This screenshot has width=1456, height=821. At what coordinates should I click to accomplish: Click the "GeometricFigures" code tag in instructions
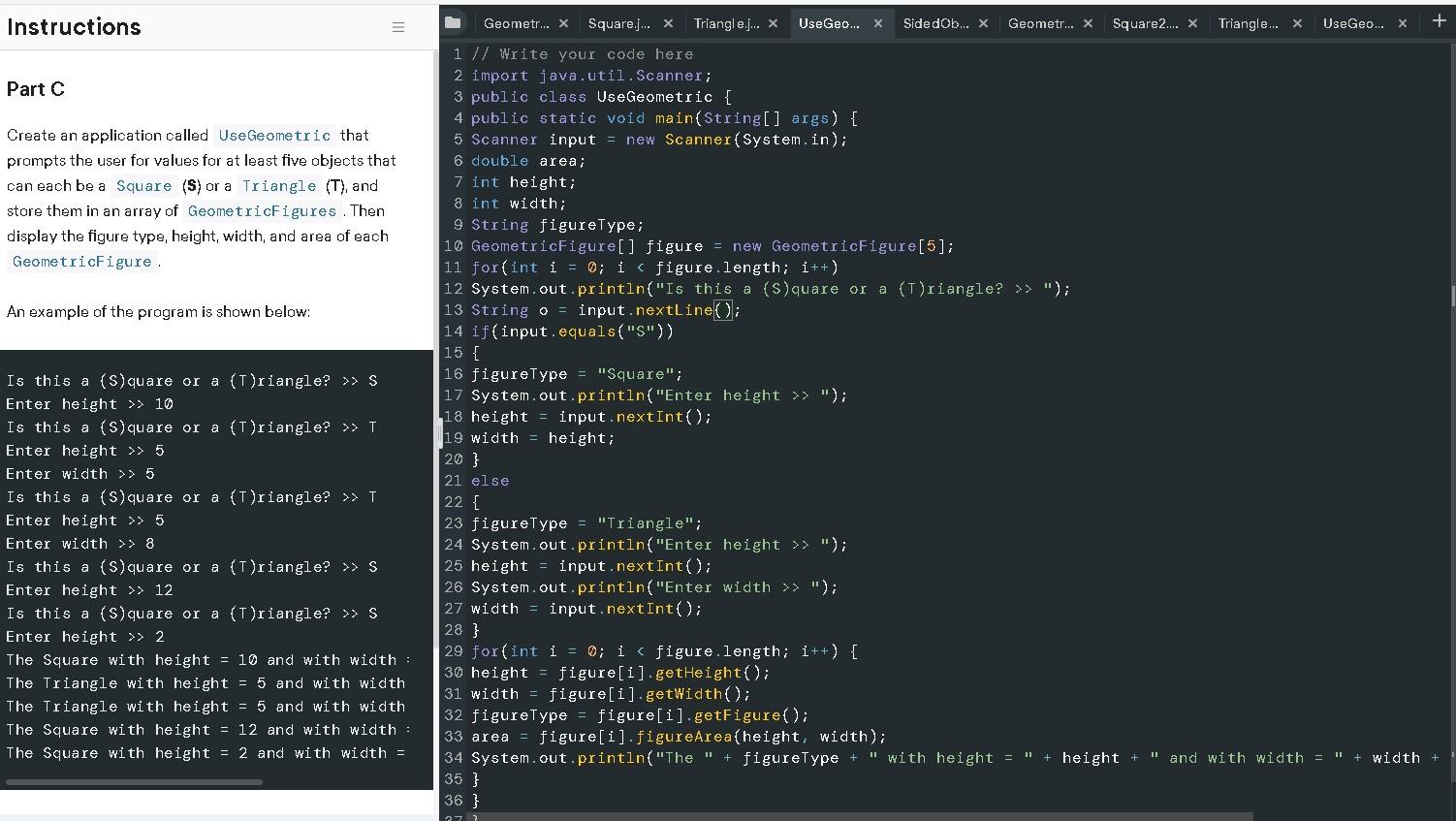pyautogui.click(x=262, y=211)
